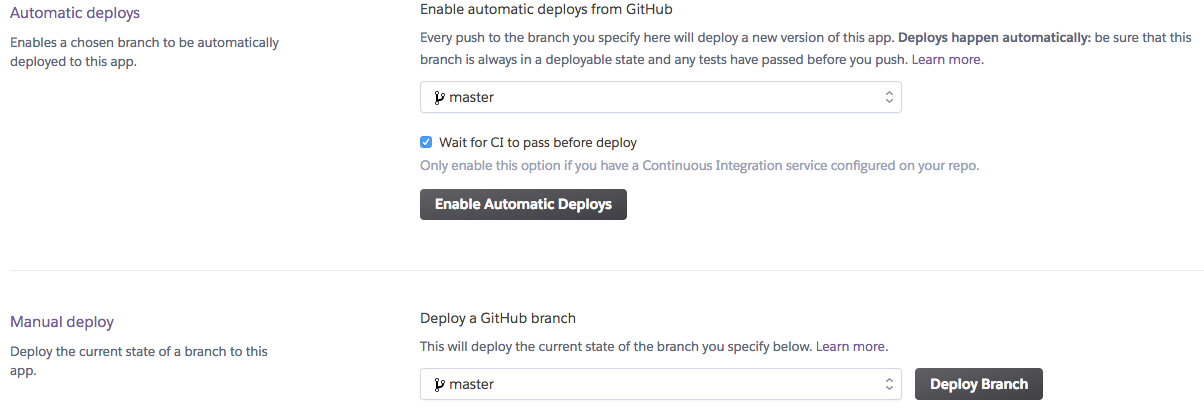This screenshot has height=413, width=1204.
Task: Click "Enable automatic deploys from GitHub" title
Action: [x=560, y=9]
